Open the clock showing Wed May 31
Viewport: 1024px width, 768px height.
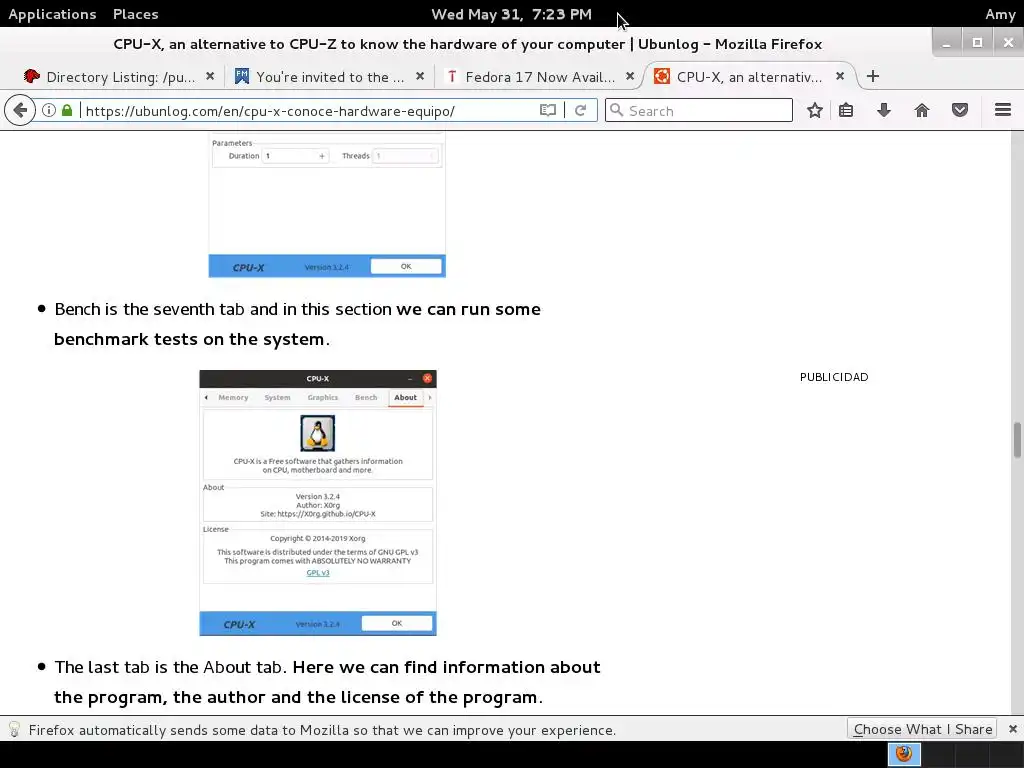click(x=511, y=14)
